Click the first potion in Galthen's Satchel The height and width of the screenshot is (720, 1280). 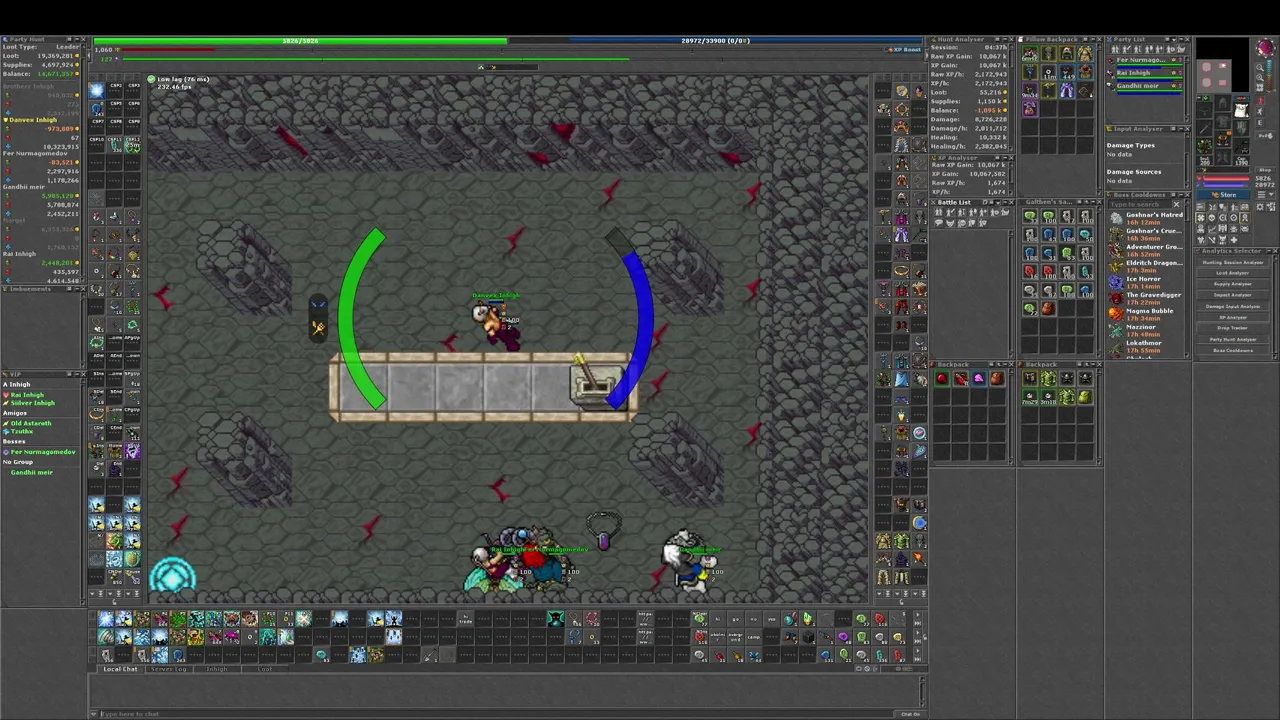point(1030,216)
